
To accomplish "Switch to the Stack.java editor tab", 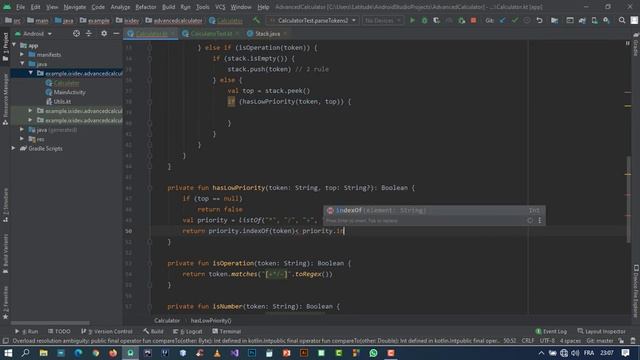I will point(267,33).
